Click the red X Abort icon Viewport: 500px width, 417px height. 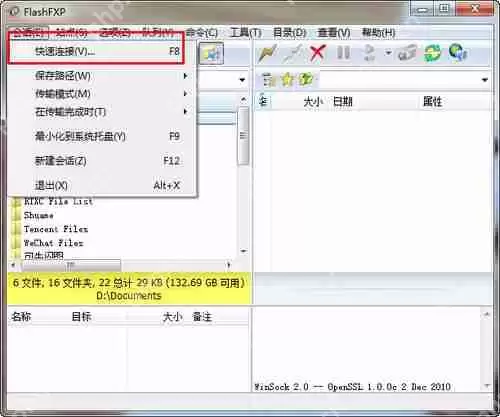click(317, 53)
